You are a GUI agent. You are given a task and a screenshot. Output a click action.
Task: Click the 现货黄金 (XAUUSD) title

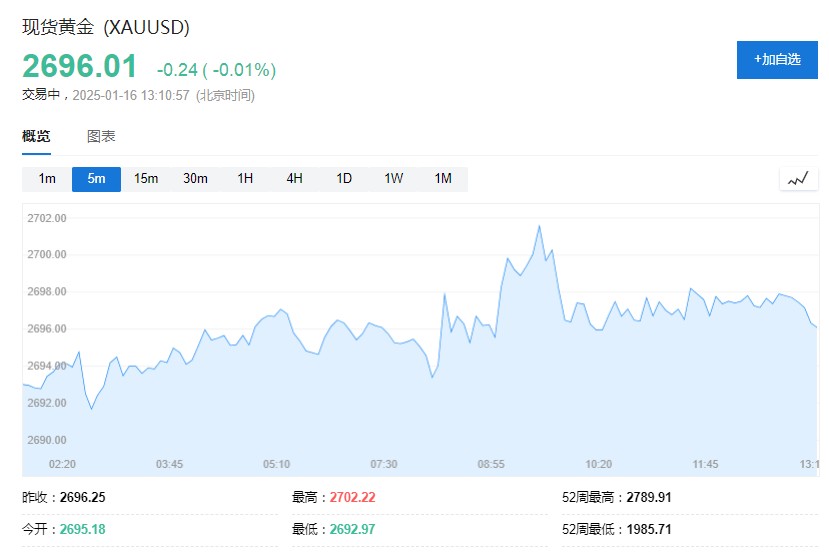coord(106,27)
